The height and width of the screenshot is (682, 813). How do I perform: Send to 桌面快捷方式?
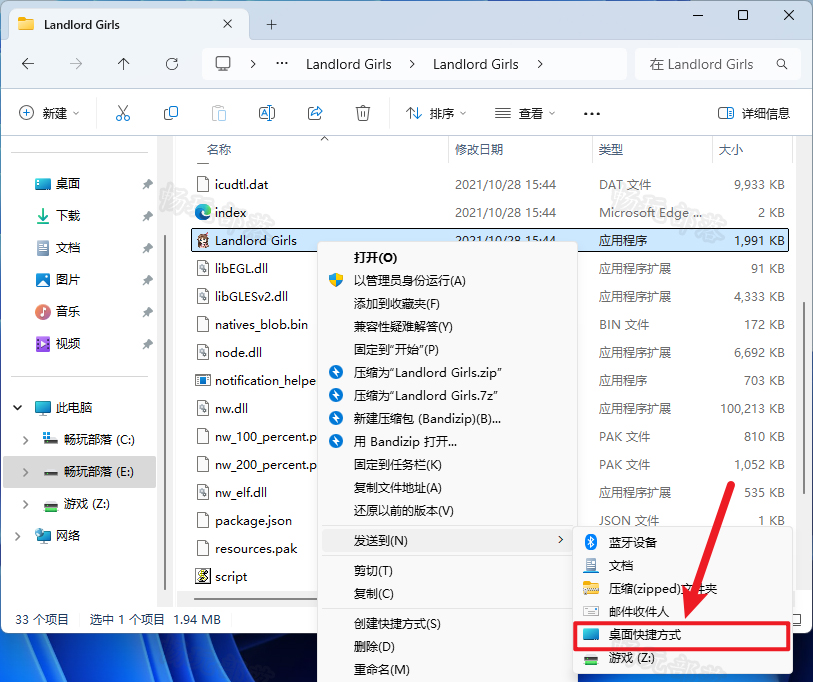[682, 635]
